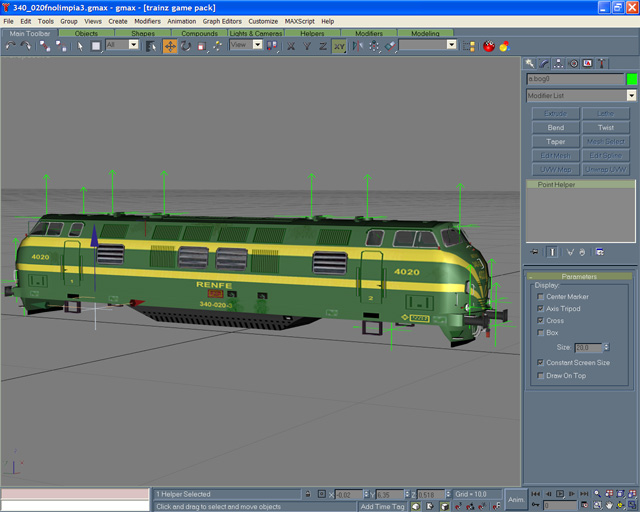Click the Utilities hammer panel icon
Screen dimensions: 640x512
point(603,63)
